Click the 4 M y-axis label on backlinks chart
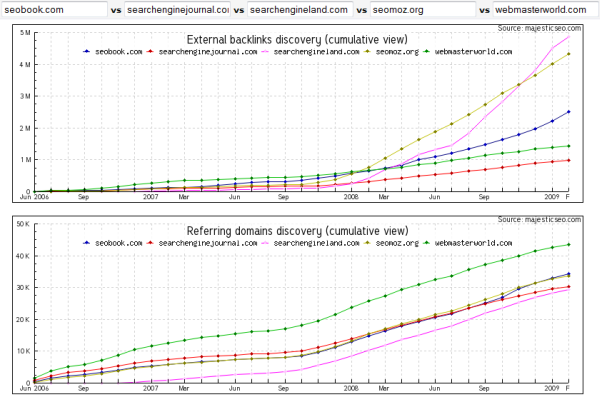 pyautogui.click(x=25, y=65)
